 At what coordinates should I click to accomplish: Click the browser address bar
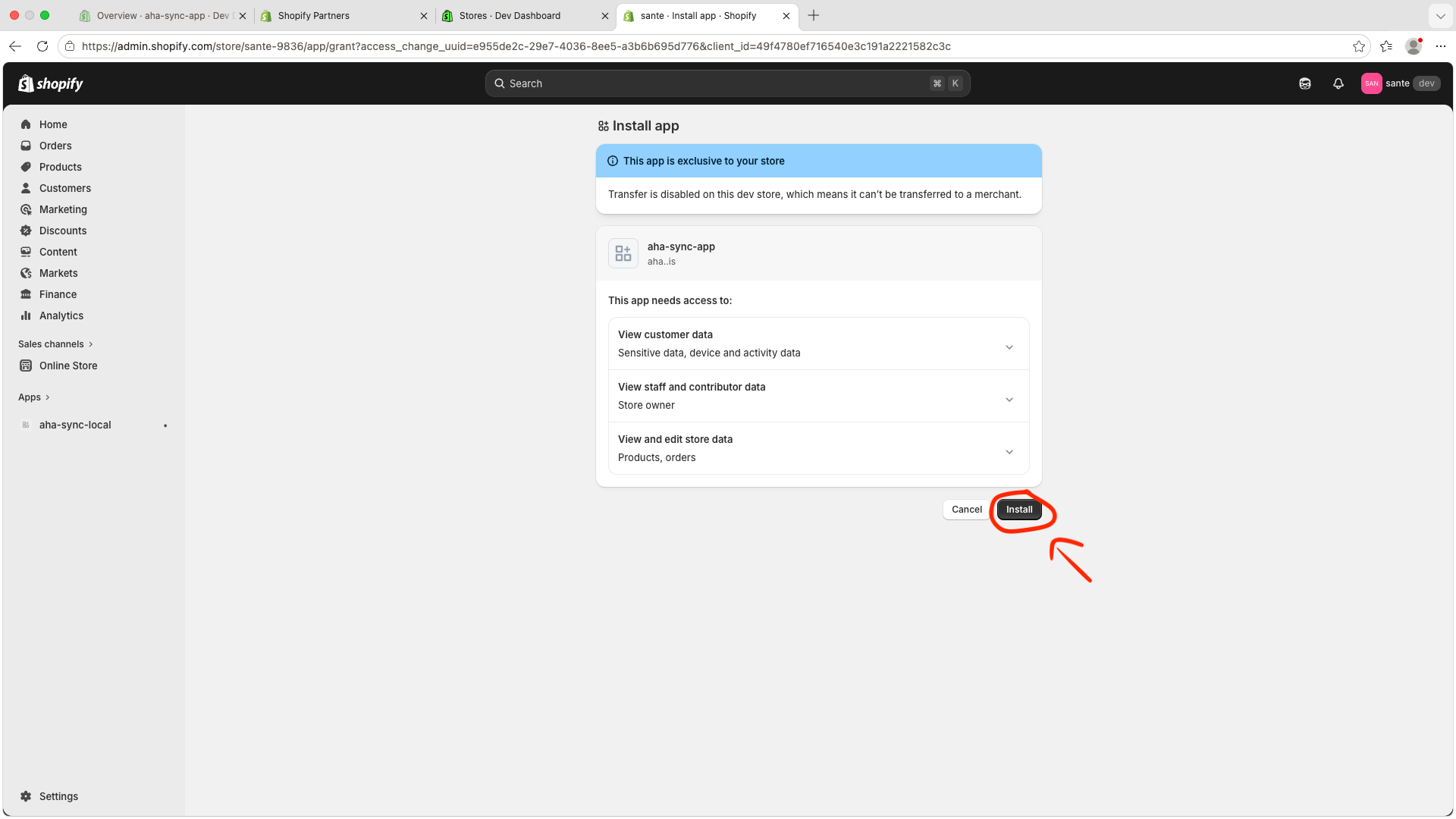[x=713, y=46]
